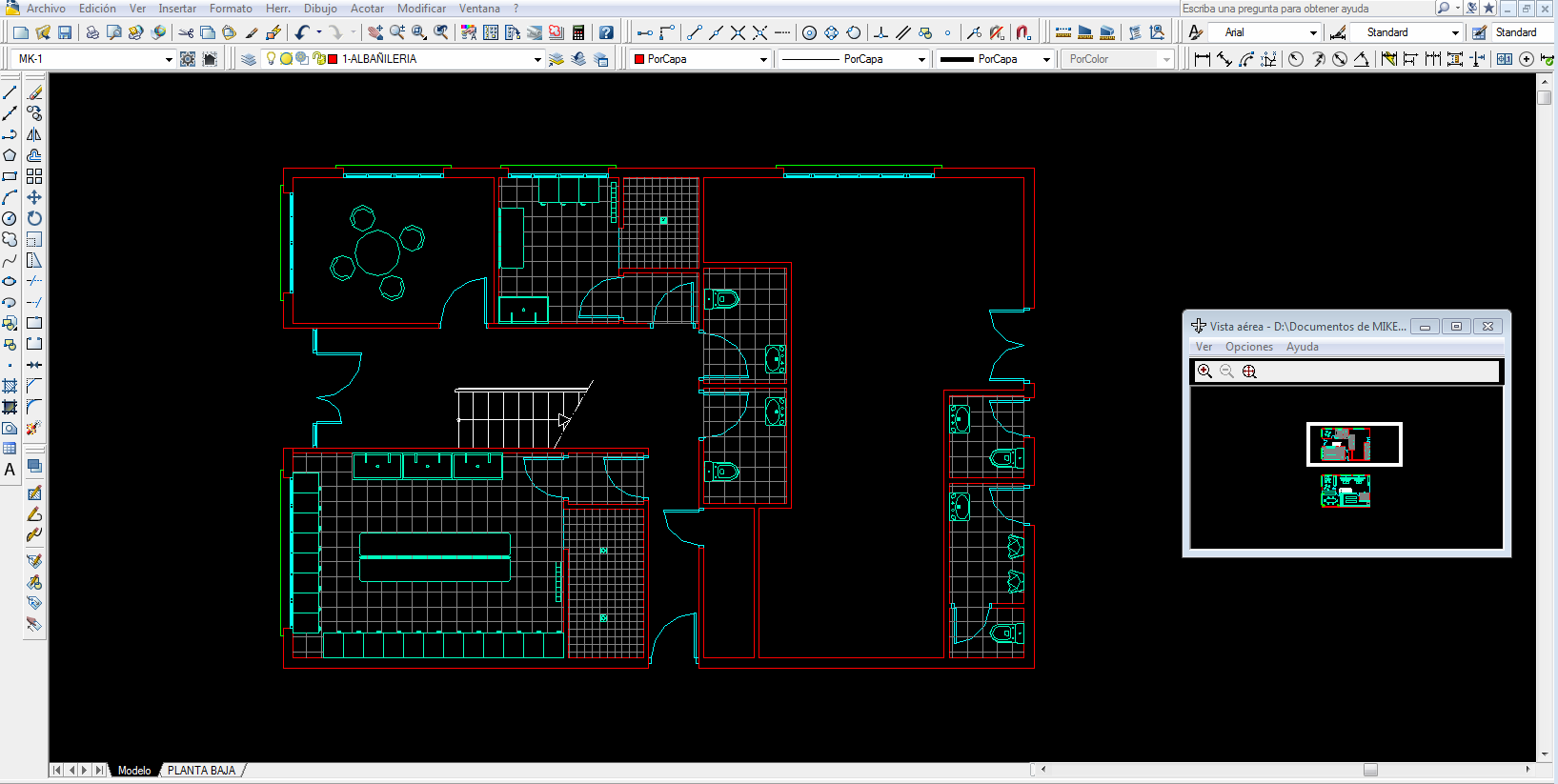Select the Polygon draw tool
This screenshot has width=1558, height=784.
[x=10, y=155]
